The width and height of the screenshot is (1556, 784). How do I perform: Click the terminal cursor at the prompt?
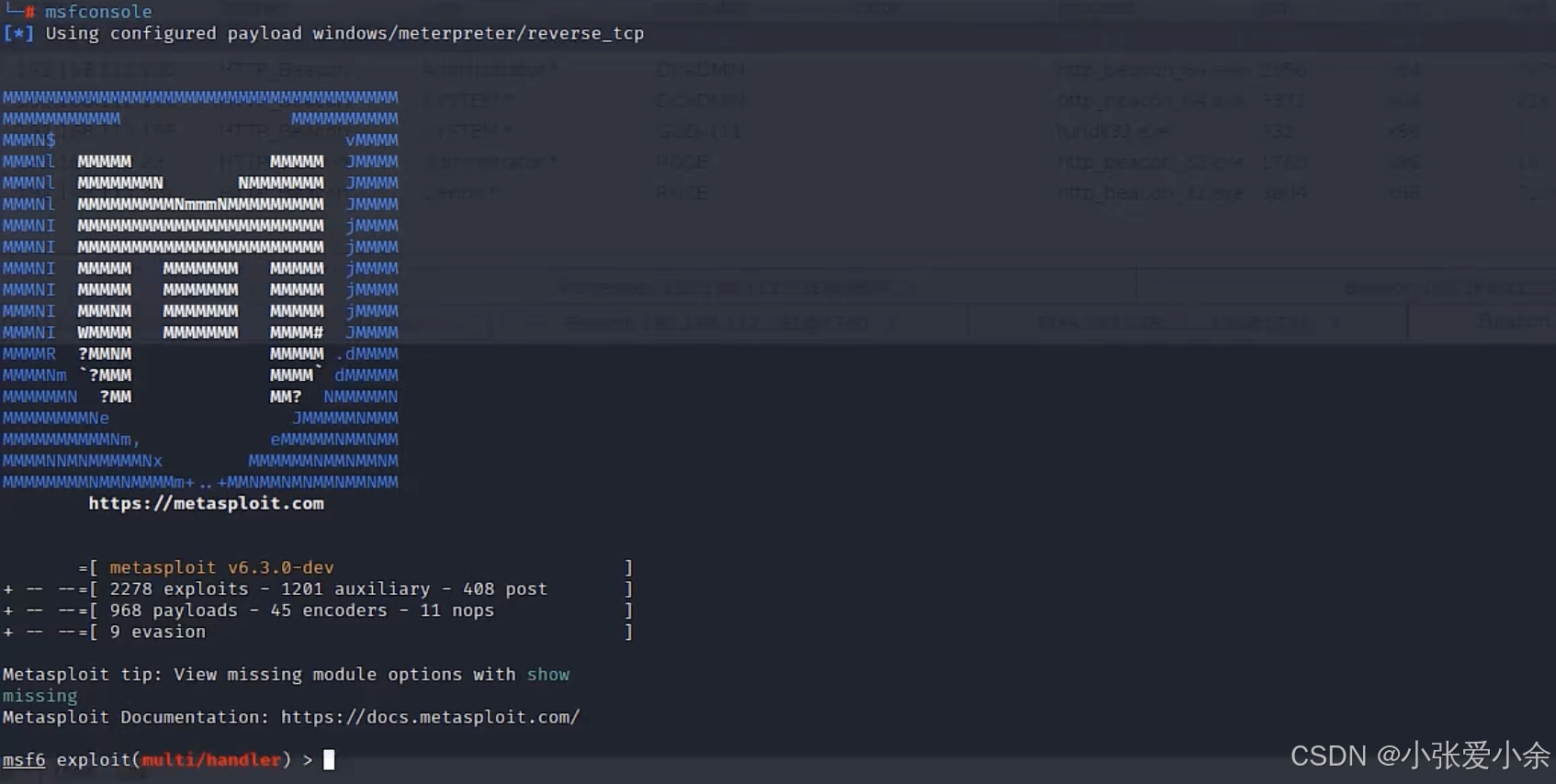point(329,759)
